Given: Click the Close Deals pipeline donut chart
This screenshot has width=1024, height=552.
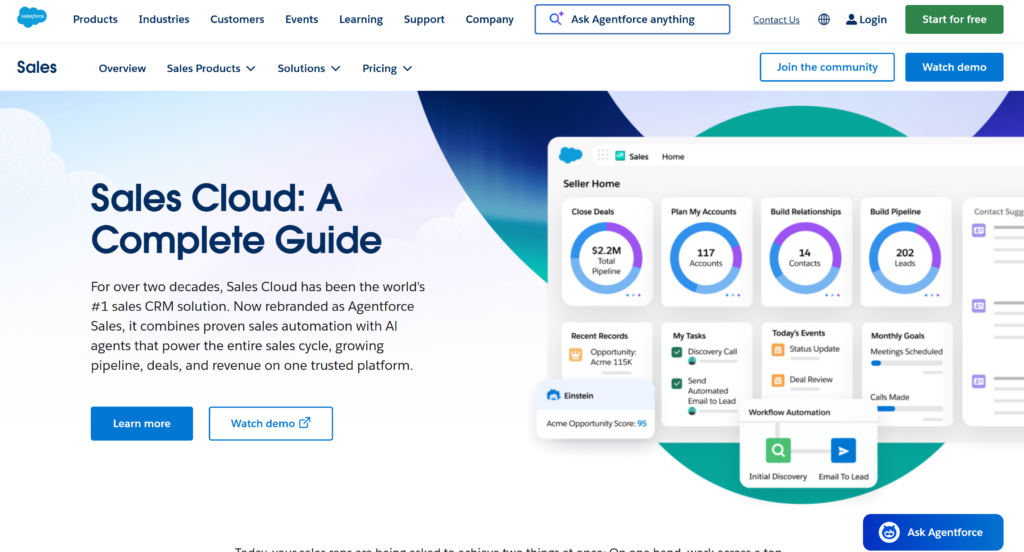Looking at the screenshot, I should (x=606, y=258).
